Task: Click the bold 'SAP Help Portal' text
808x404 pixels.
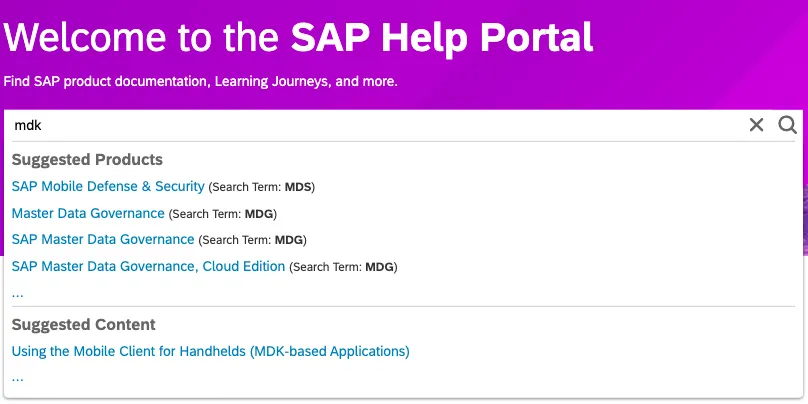Action: tap(441, 37)
